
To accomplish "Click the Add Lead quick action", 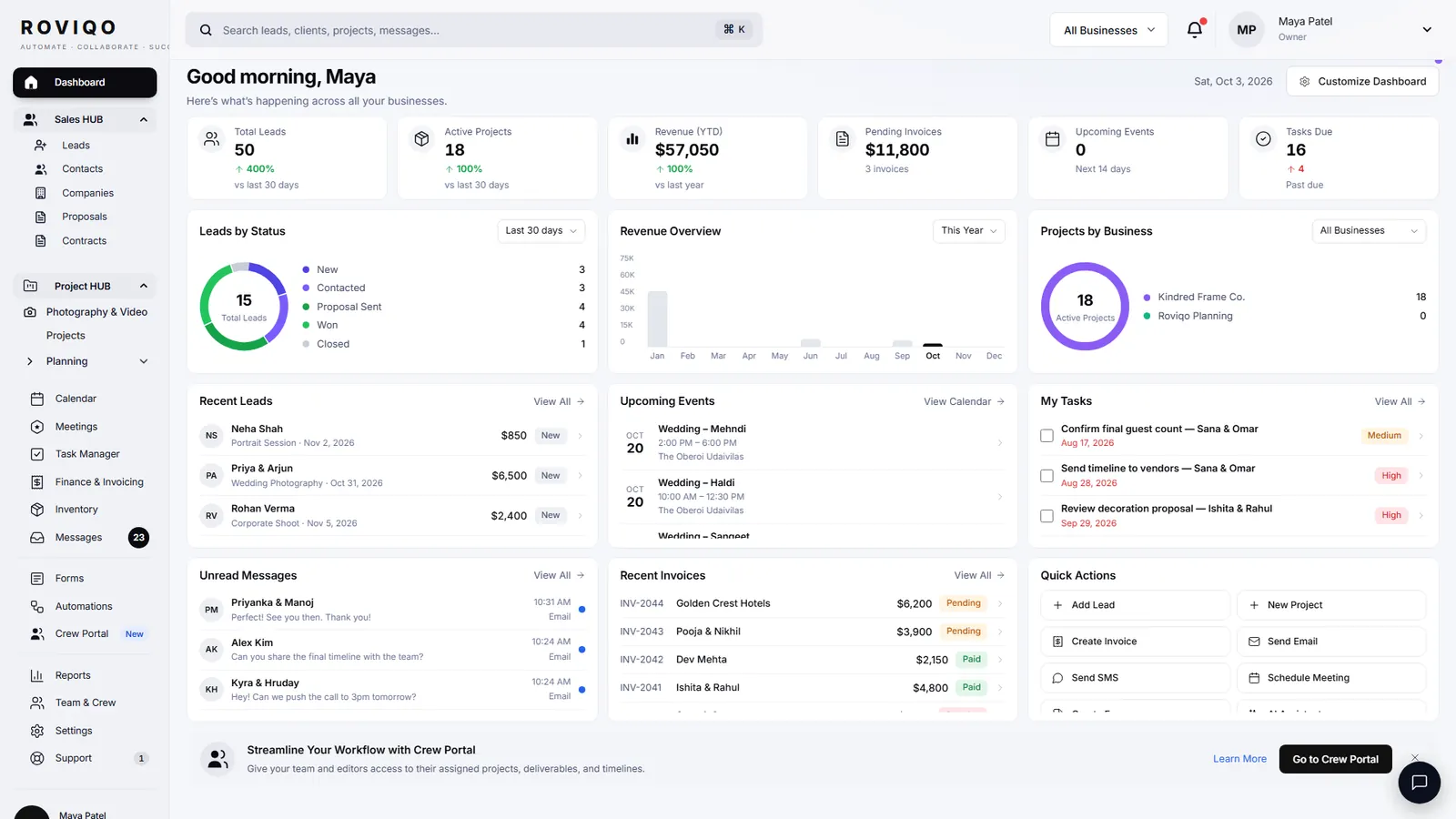I will point(1135,605).
